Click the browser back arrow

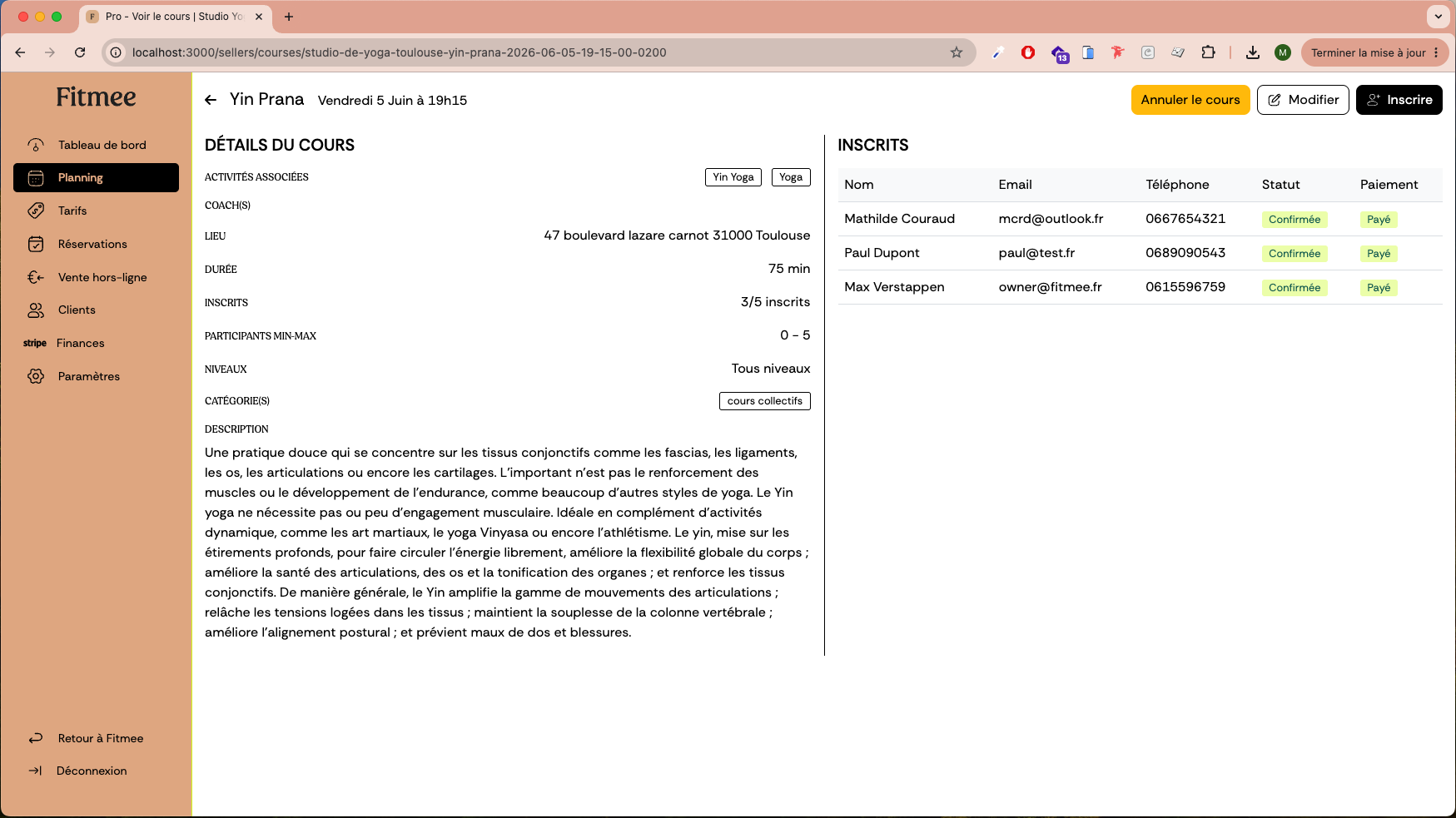point(20,52)
